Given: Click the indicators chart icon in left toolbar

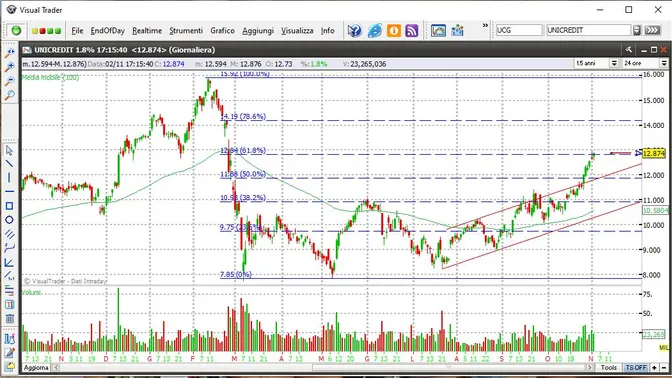Looking at the screenshot, I should tap(9, 339).
